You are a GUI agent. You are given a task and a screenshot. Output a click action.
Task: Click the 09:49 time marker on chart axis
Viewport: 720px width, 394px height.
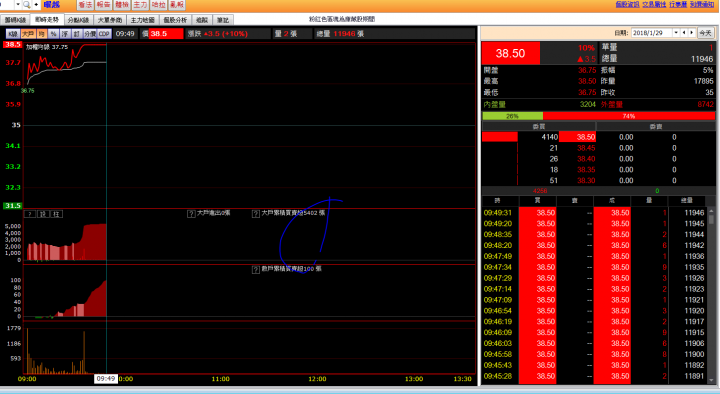[x=106, y=379]
